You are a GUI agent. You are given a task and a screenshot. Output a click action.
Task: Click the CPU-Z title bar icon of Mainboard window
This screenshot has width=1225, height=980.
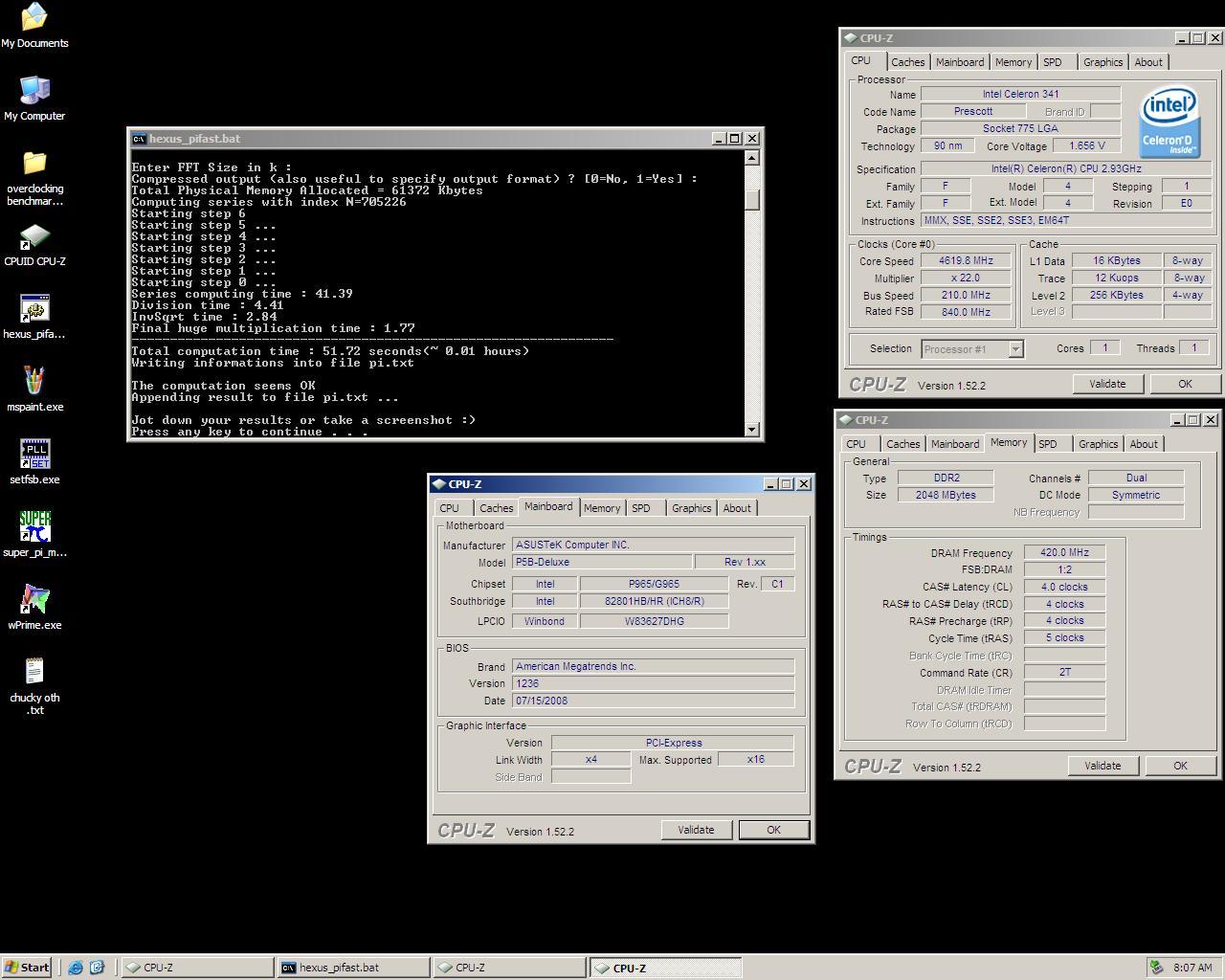(x=439, y=484)
